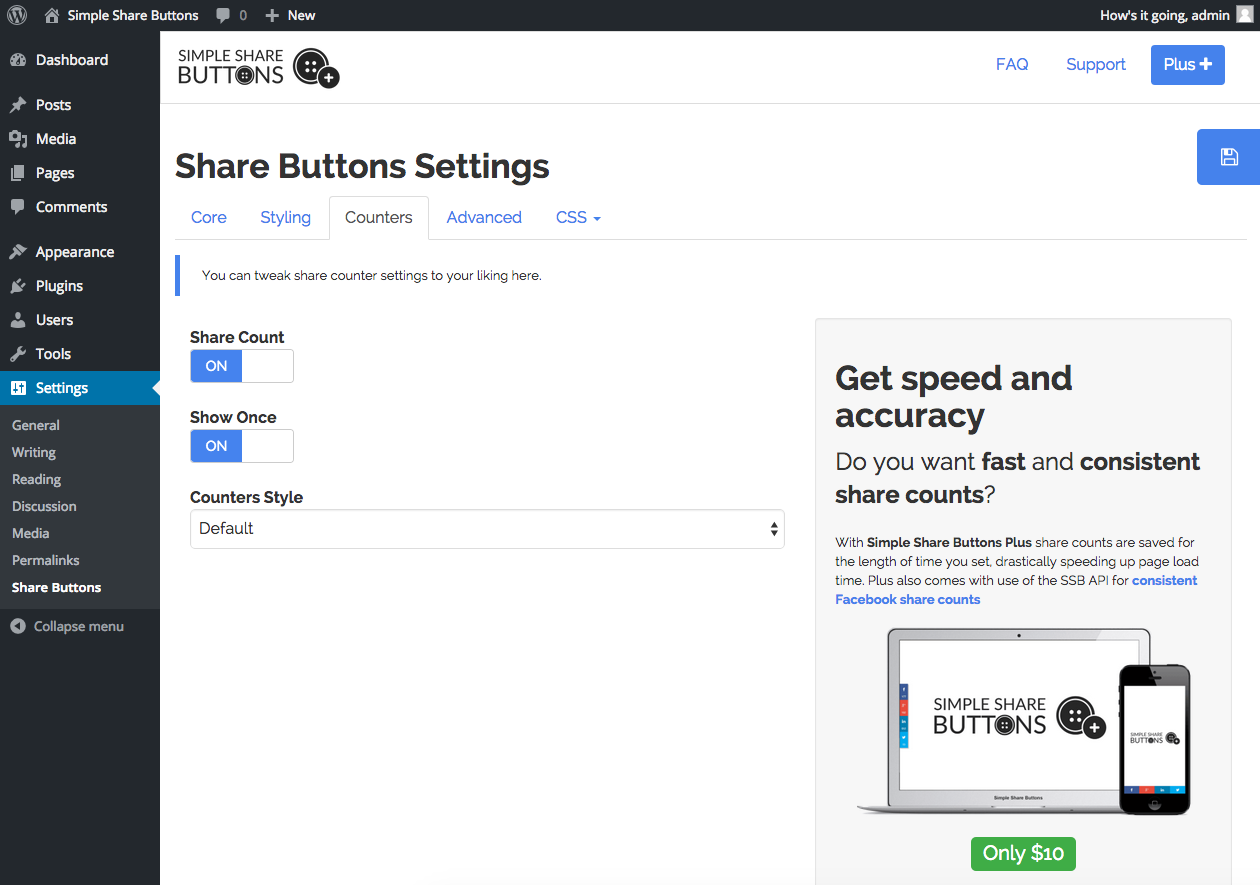The image size is (1260, 885).
Task: Open Media settings submenu item
Action: click(31, 533)
